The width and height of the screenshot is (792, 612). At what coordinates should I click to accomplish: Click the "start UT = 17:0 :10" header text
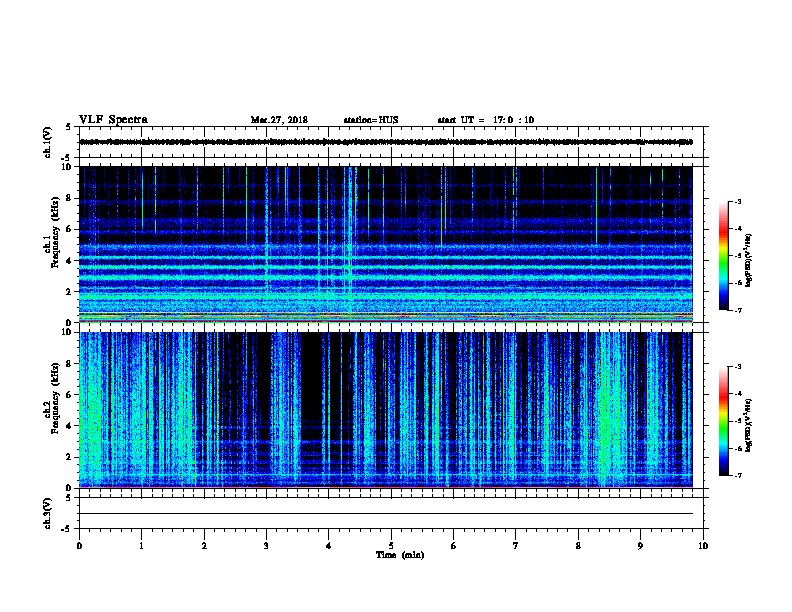pyautogui.click(x=485, y=120)
